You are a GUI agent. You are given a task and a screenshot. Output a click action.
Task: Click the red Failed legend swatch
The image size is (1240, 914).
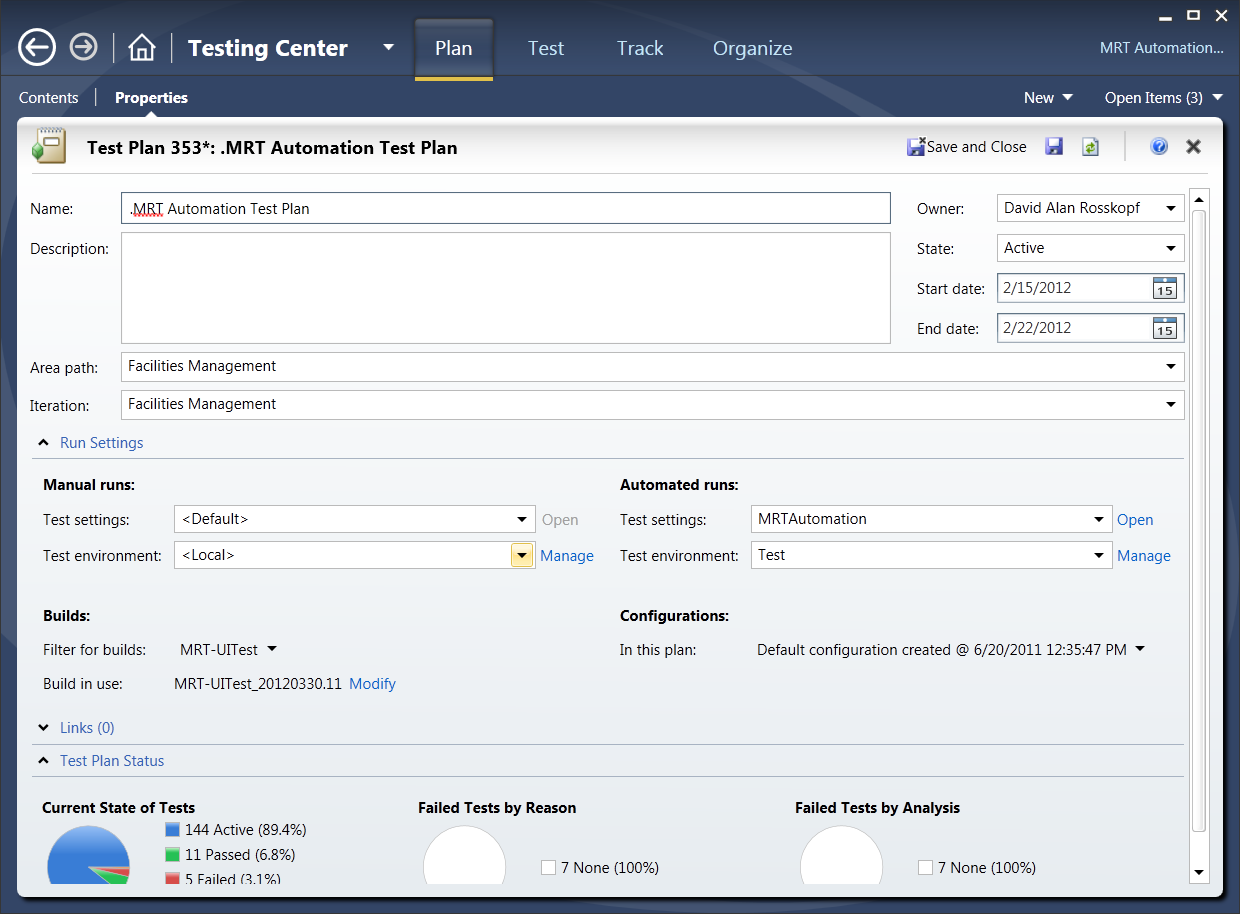(x=172, y=879)
